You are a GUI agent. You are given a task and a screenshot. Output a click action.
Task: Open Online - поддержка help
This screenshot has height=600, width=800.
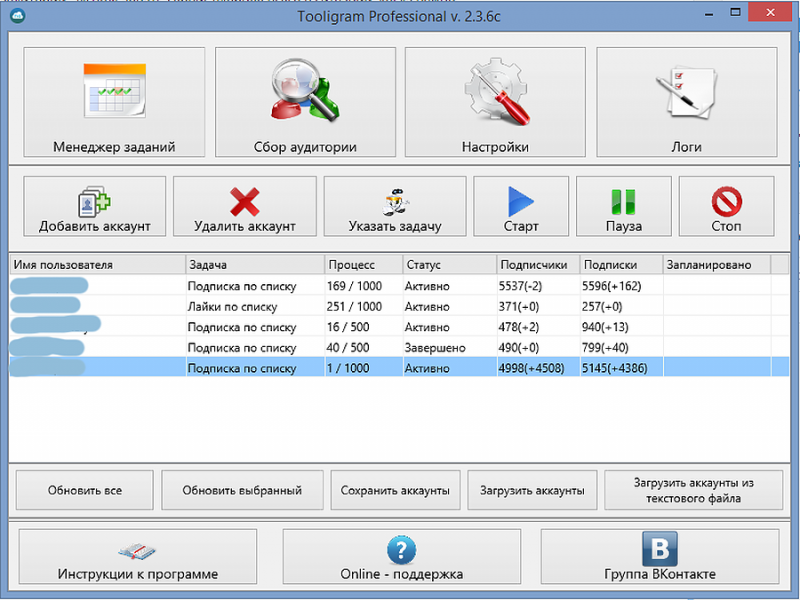click(401, 558)
